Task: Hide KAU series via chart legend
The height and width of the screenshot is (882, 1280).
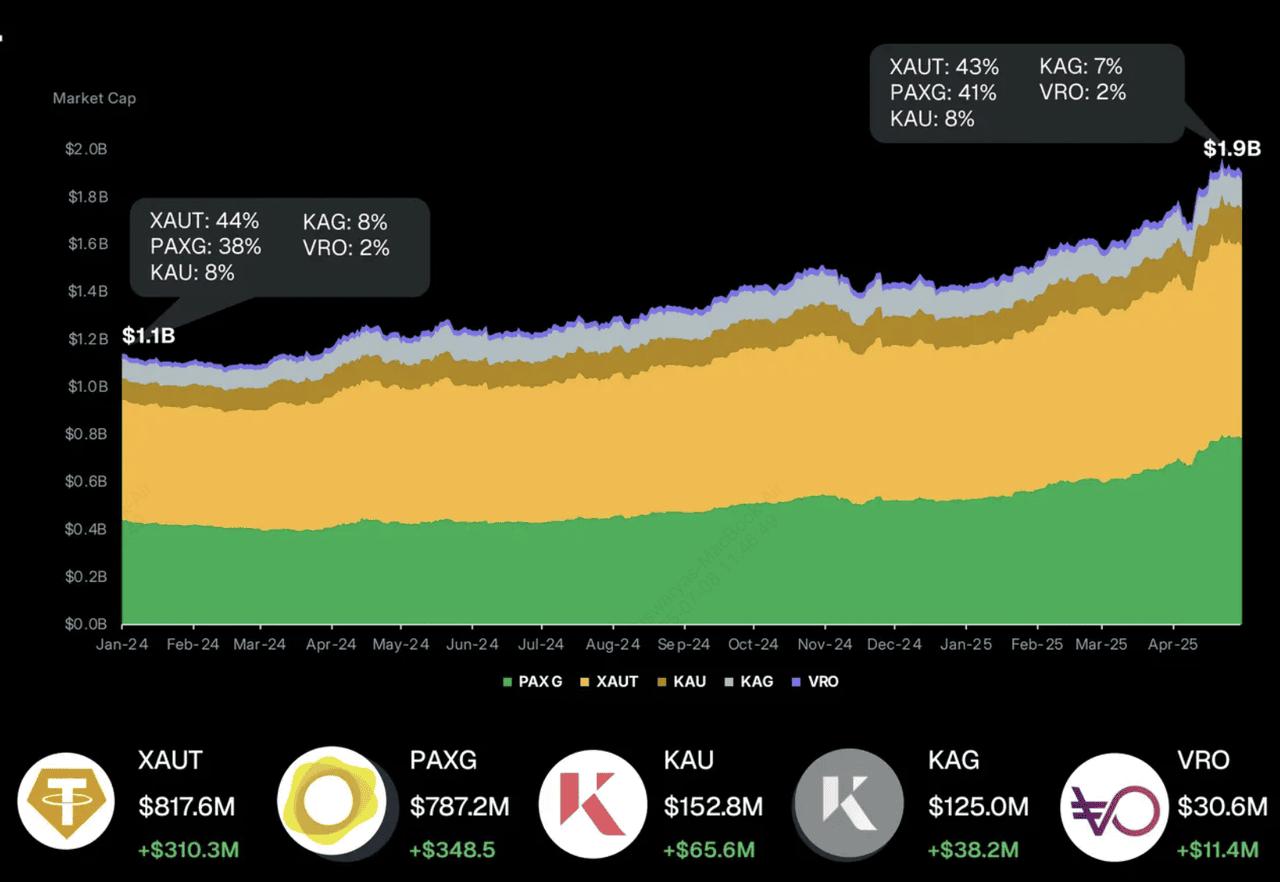Action: [x=681, y=682]
